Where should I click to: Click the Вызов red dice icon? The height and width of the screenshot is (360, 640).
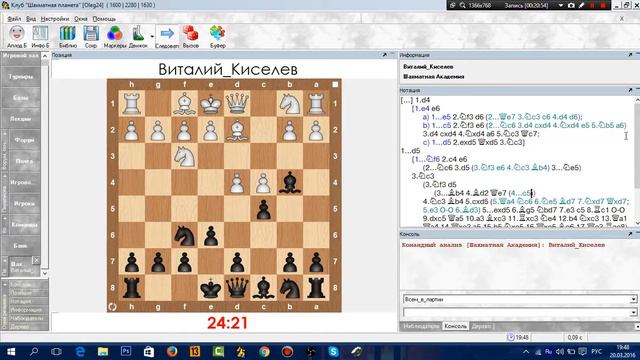pyautogui.click(x=191, y=36)
